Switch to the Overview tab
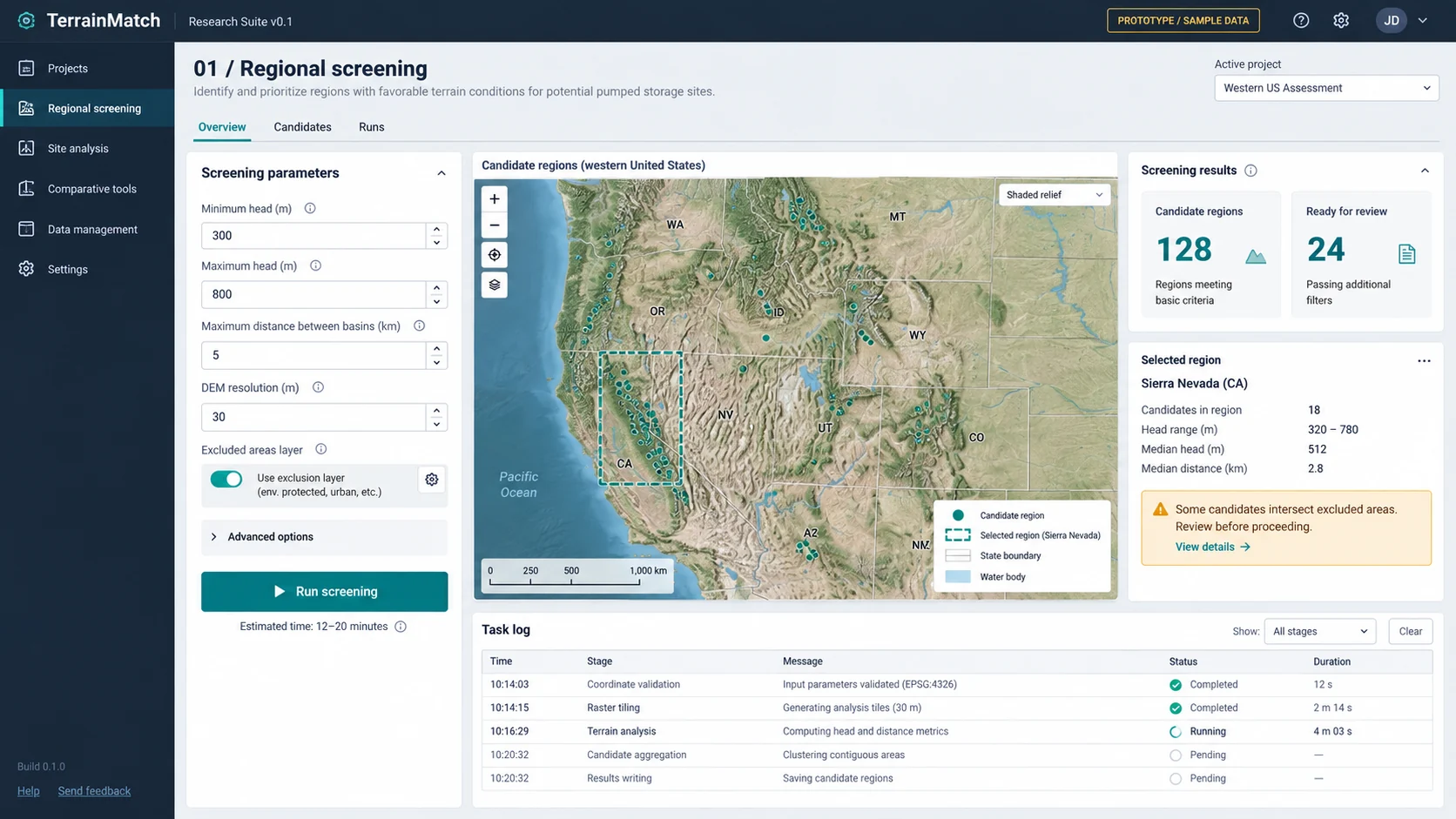The width and height of the screenshot is (1456, 819). [222, 127]
